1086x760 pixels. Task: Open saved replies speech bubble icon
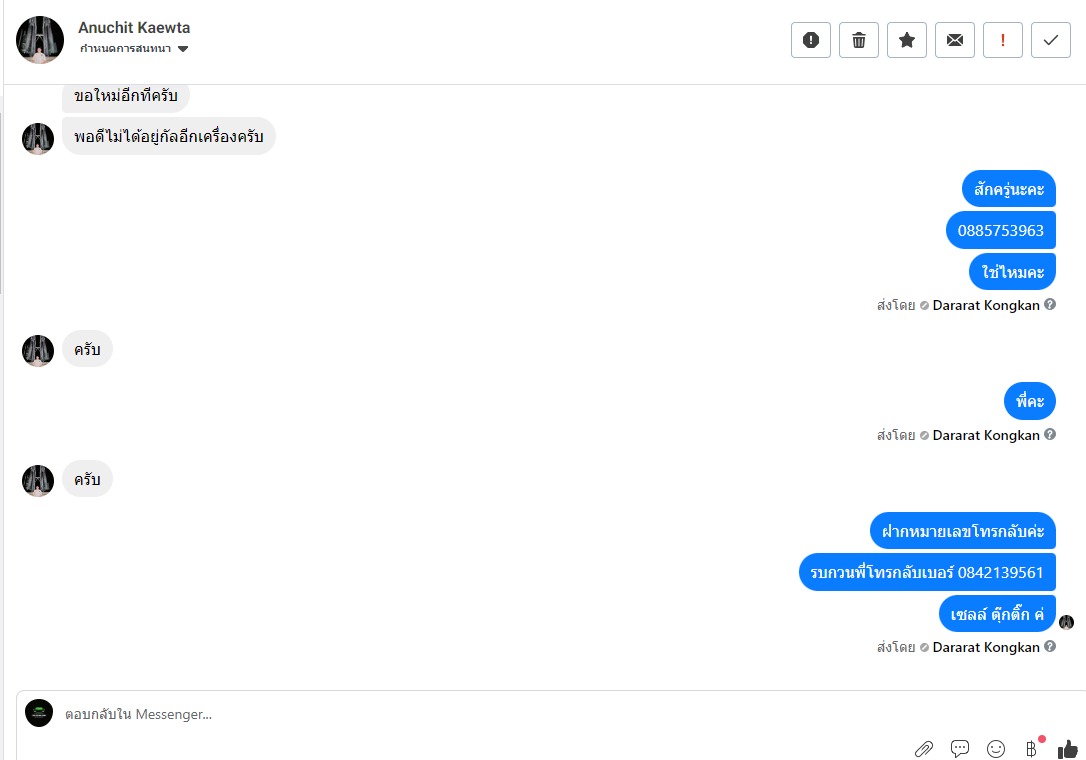pos(959,749)
